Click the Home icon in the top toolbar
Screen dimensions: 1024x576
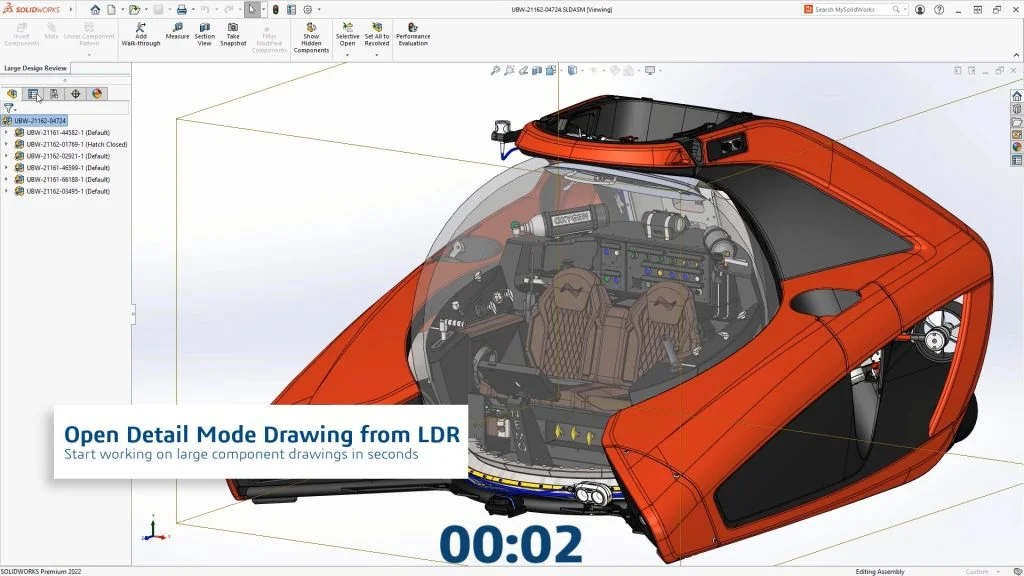click(x=95, y=9)
